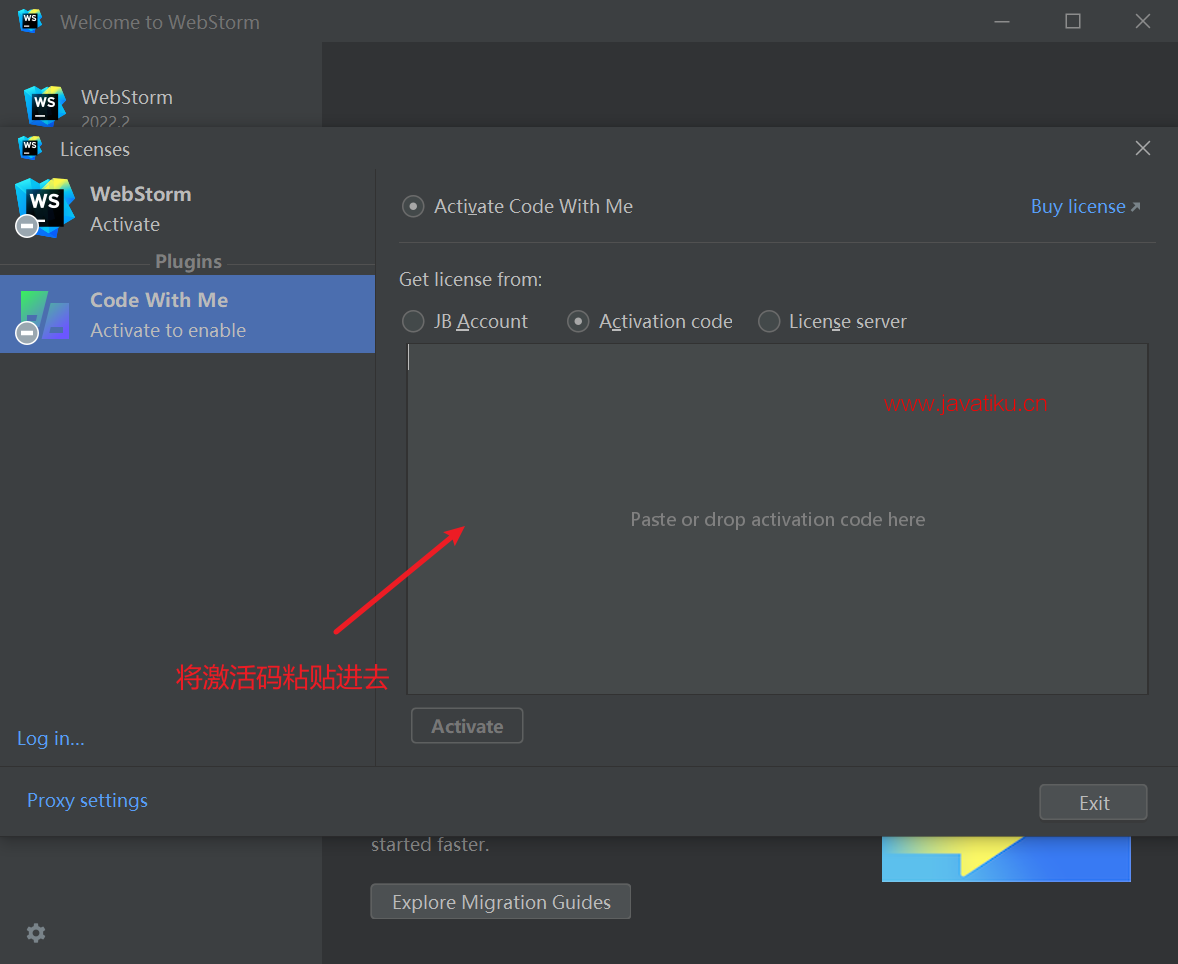Image resolution: width=1178 pixels, height=964 pixels.
Task: Click the Exit button
Action: click(x=1093, y=802)
